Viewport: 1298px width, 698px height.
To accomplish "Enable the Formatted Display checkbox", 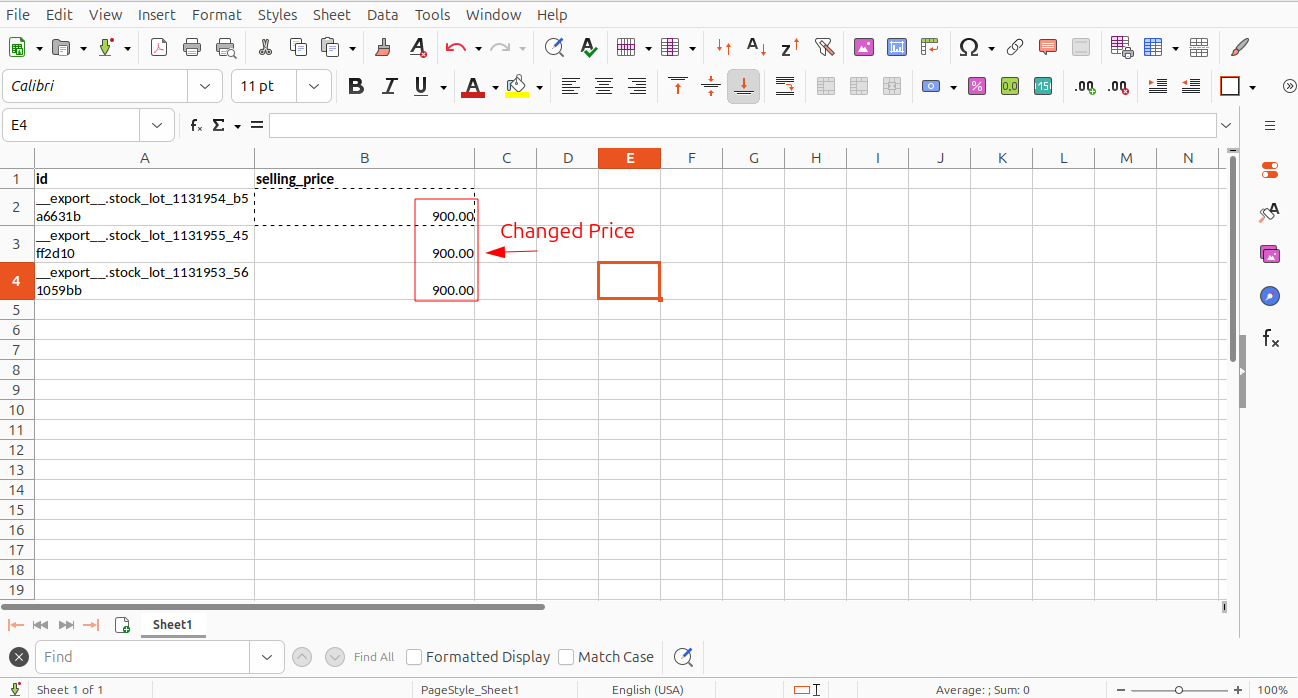I will (414, 657).
